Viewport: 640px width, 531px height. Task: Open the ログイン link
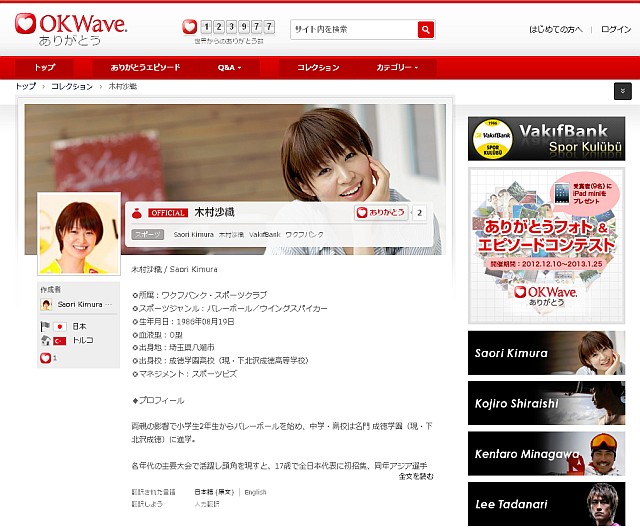tap(616, 29)
